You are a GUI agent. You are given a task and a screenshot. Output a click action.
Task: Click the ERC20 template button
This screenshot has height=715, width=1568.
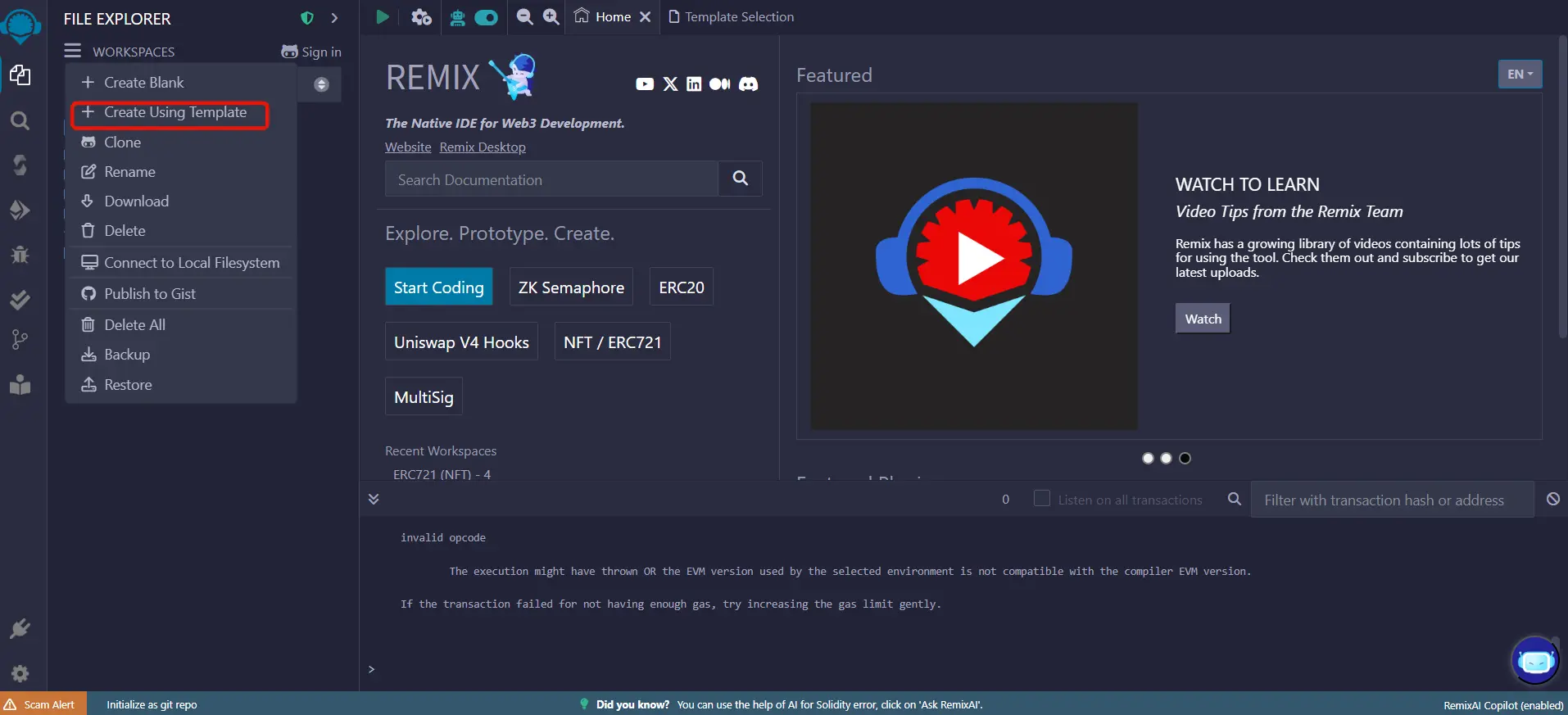coord(682,287)
